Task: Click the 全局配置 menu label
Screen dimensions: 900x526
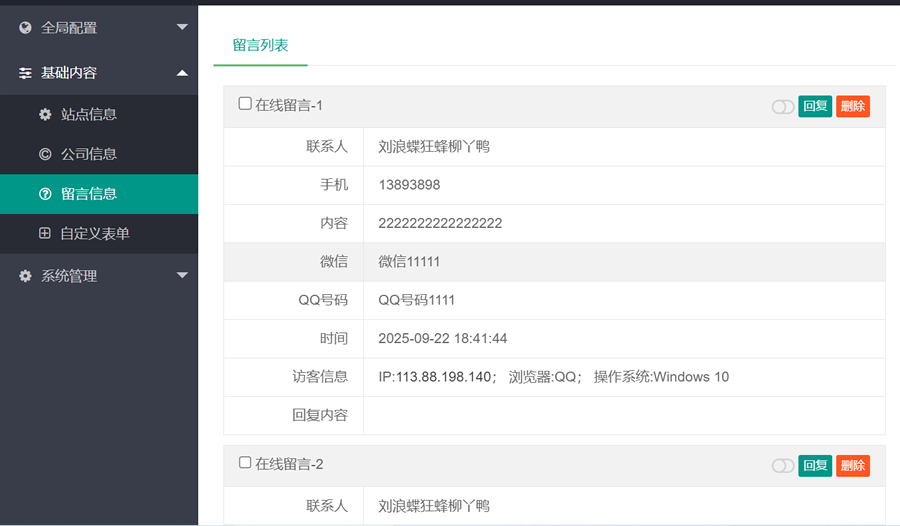Action: click(x=69, y=28)
